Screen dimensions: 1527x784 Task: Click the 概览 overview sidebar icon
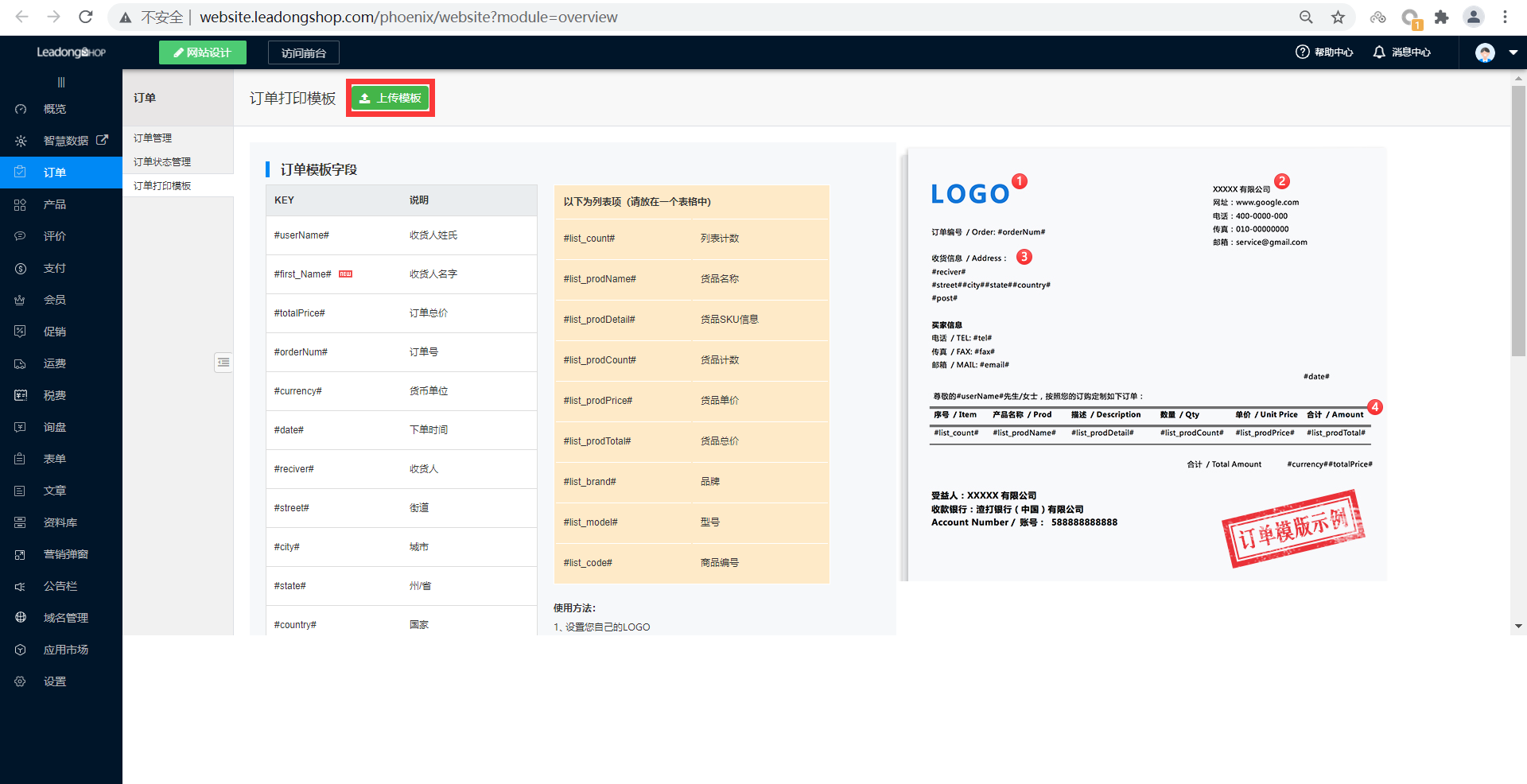21,109
